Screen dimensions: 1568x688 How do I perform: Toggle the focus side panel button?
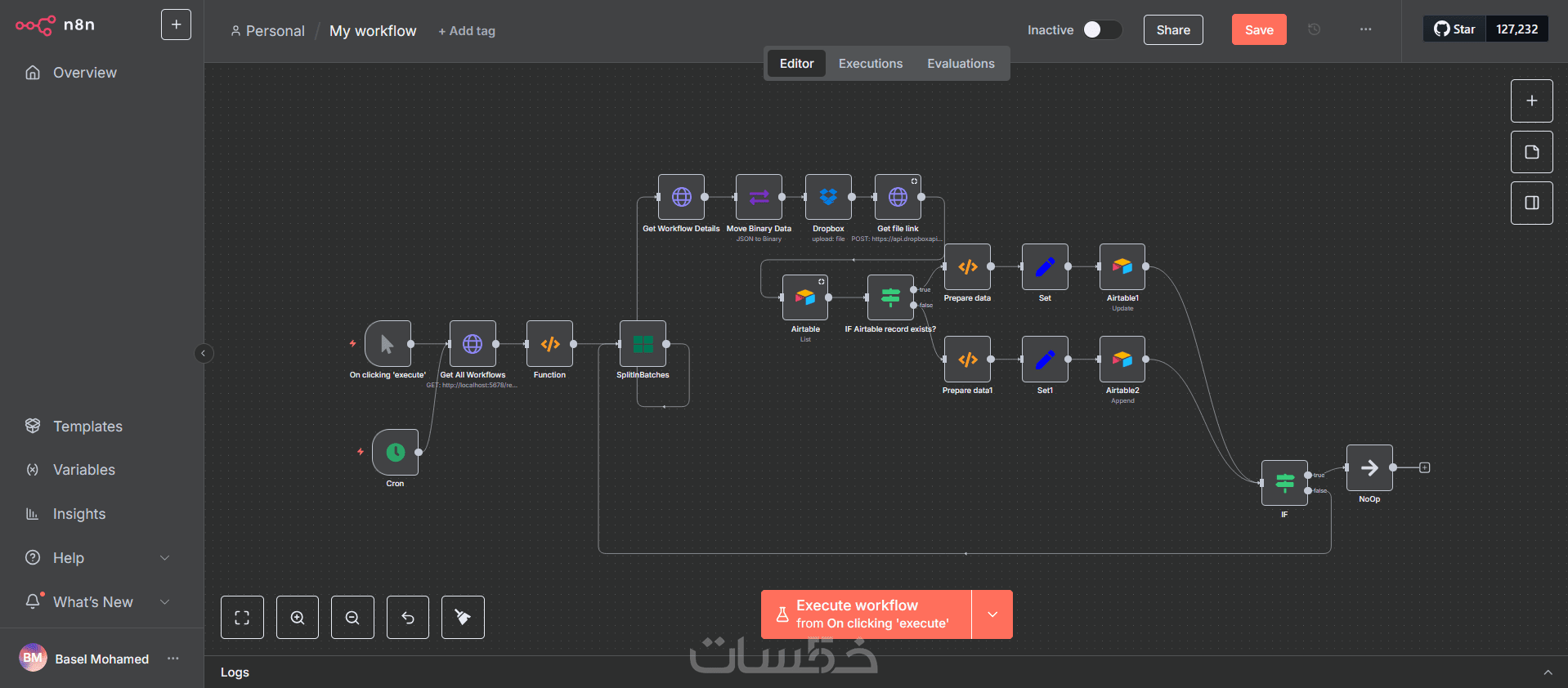tap(1532, 203)
